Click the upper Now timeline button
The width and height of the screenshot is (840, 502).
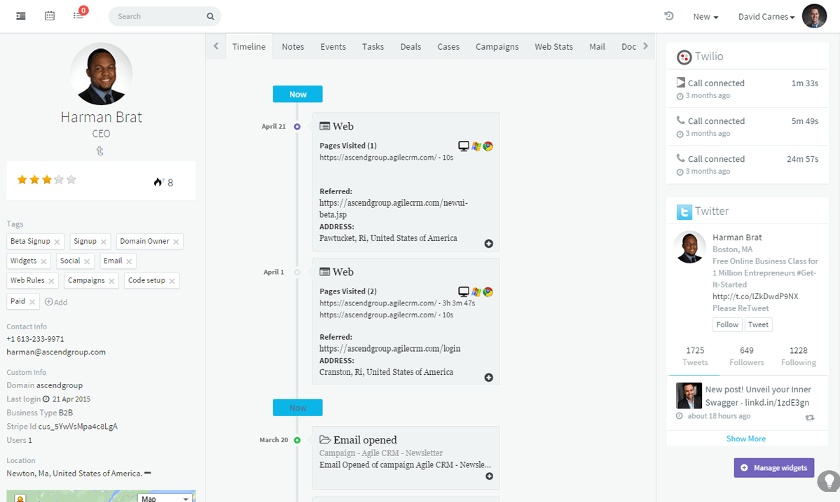click(297, 94)
